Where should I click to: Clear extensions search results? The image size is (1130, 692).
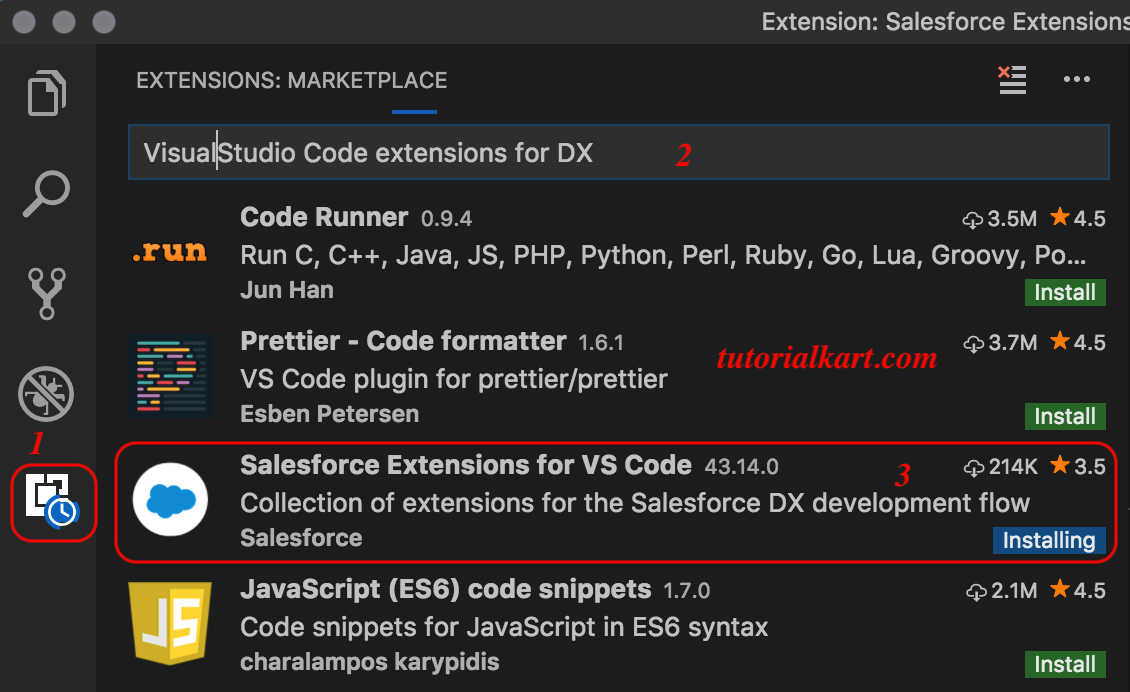1012,79
